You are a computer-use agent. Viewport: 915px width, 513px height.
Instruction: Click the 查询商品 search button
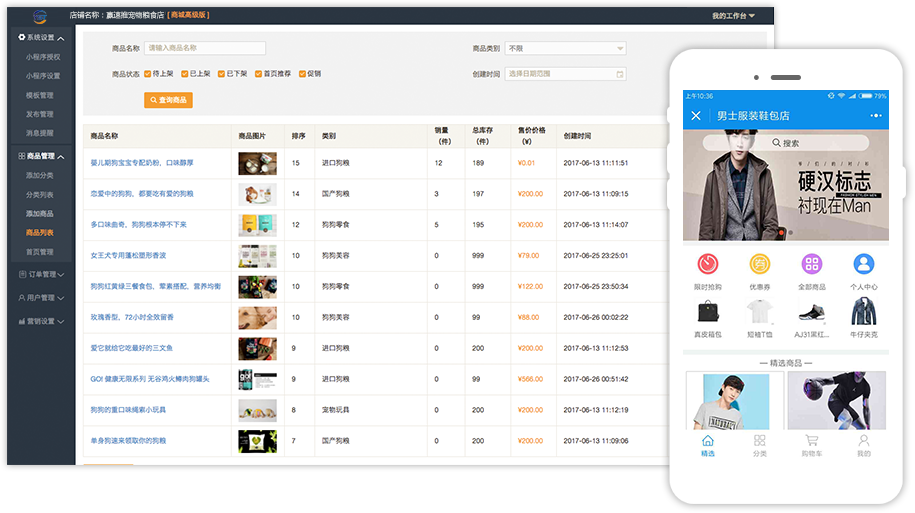point(168,100)
